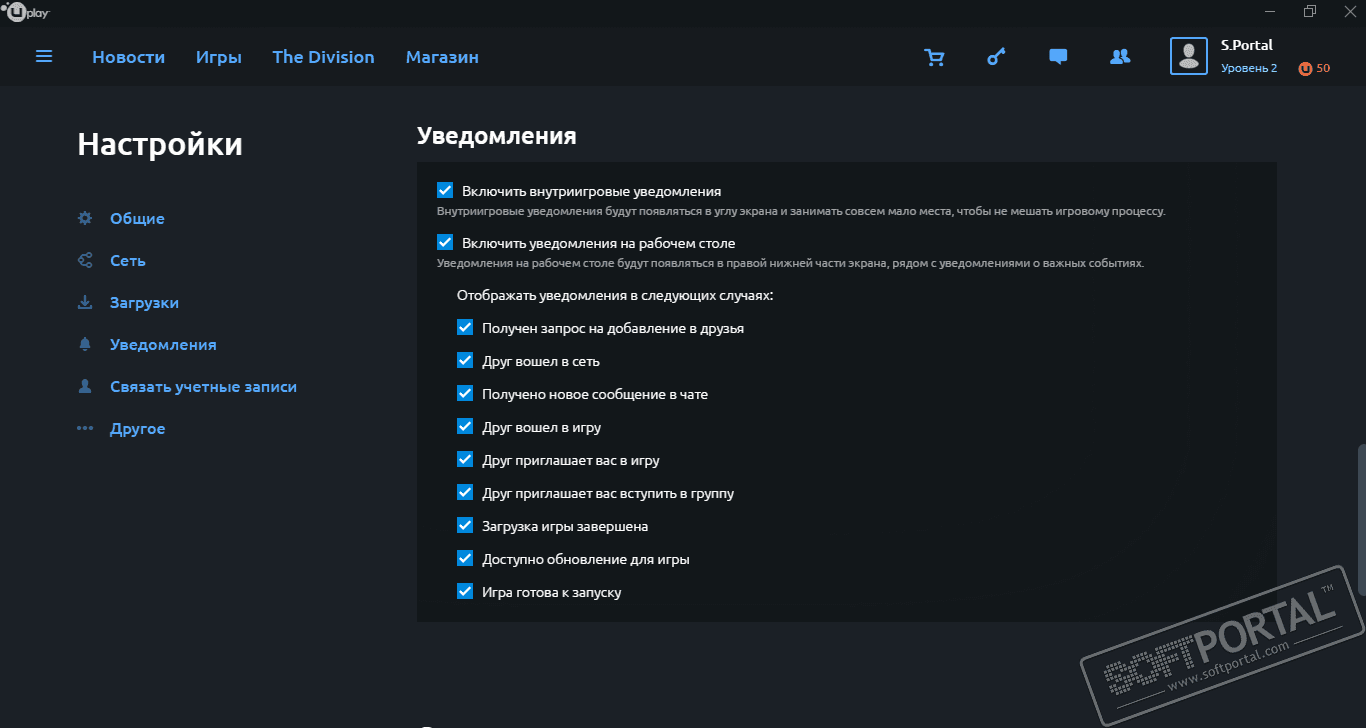Screen dimensions: 1366x728
Task: Uncheck 'Игра готова к запуску' option
Action: (465, 591)
